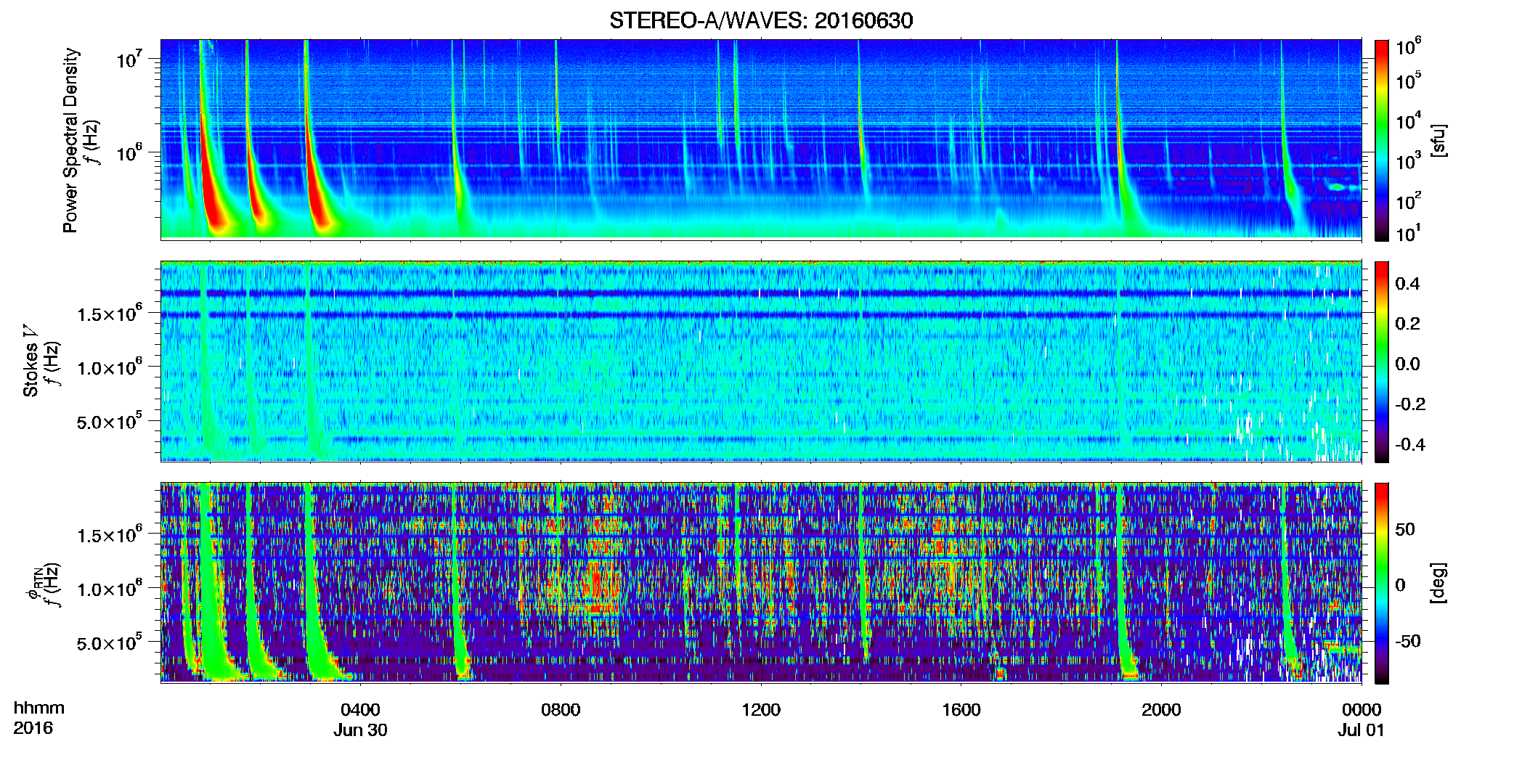
Task: Click the "hhmm" time format label
Action: click(x=39, y=708)
